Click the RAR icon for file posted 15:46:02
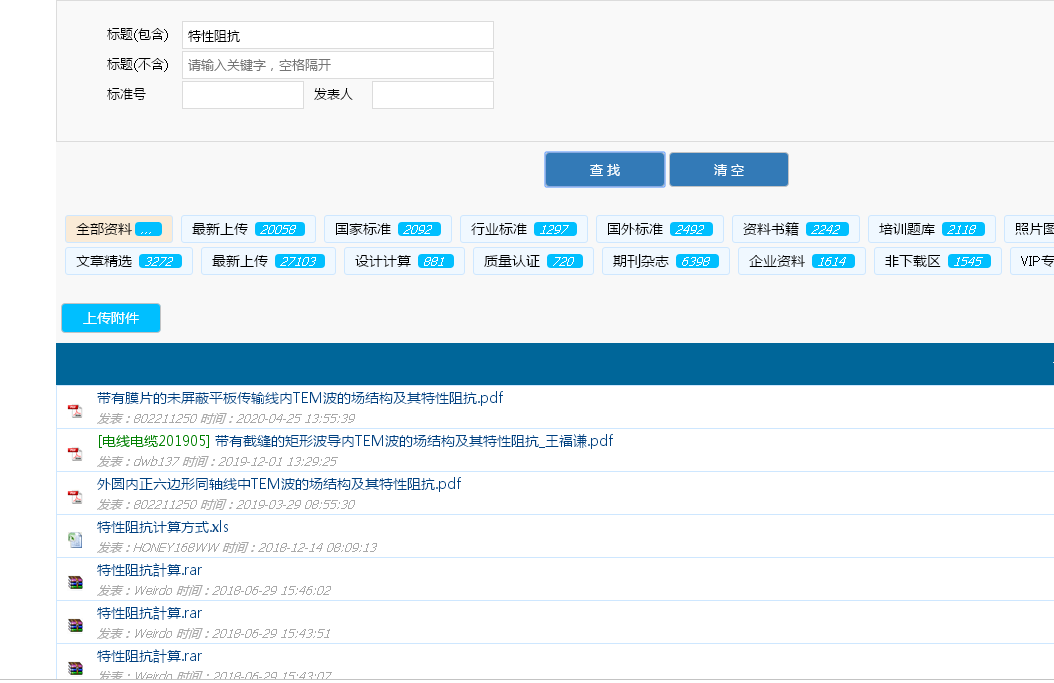 pos(75,582)
